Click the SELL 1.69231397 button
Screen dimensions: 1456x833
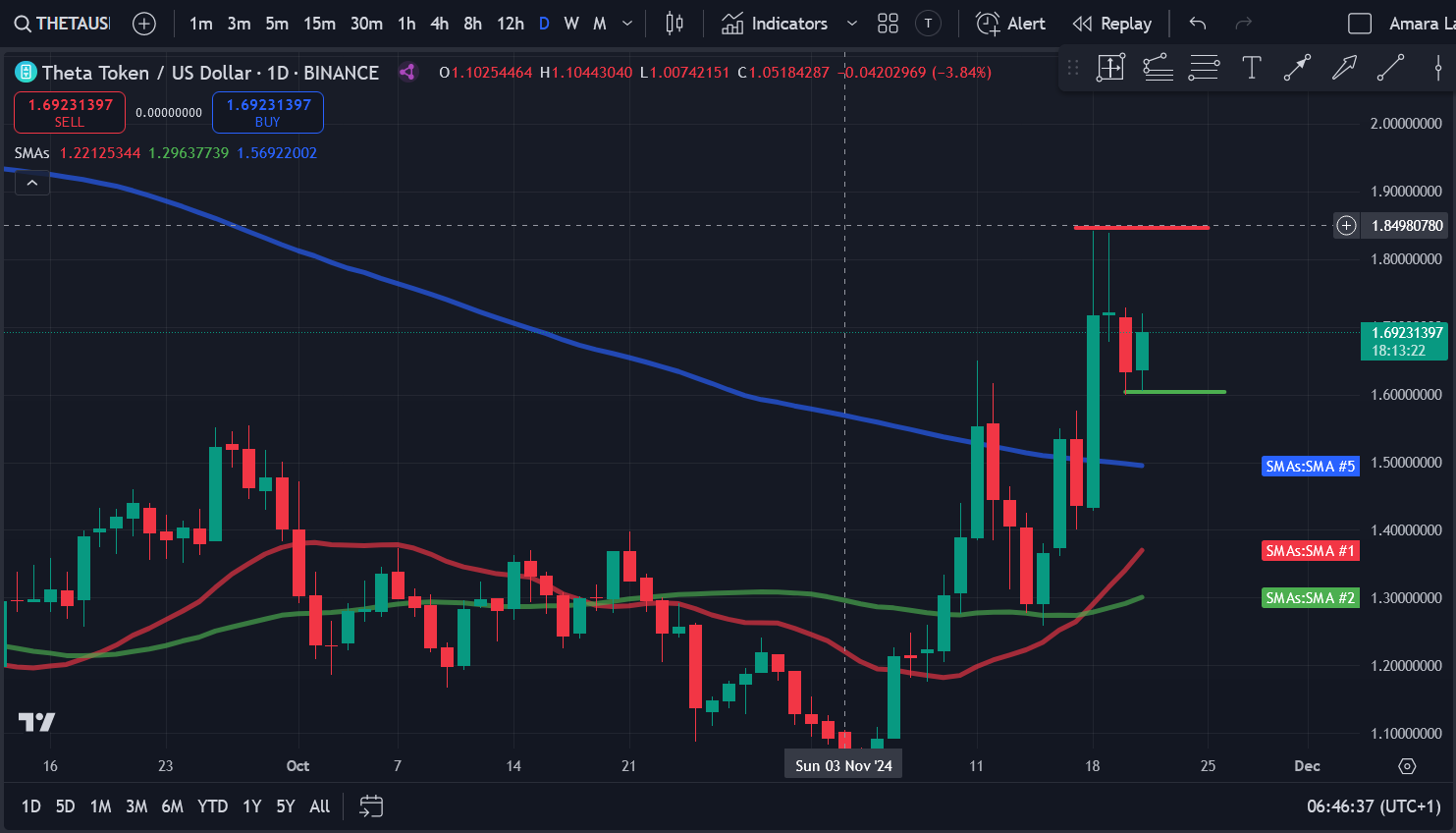(x=70, y=112)
